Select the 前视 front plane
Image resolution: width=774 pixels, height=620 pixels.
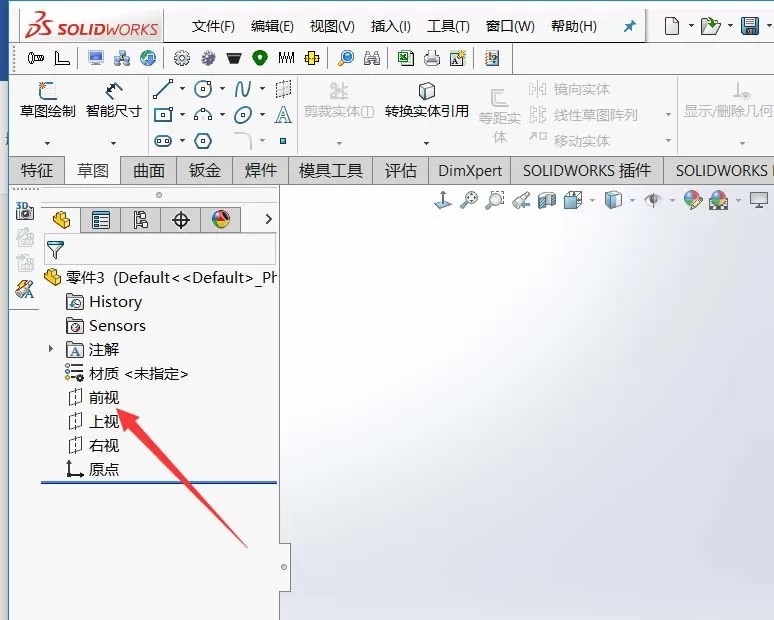coord(94,397)
